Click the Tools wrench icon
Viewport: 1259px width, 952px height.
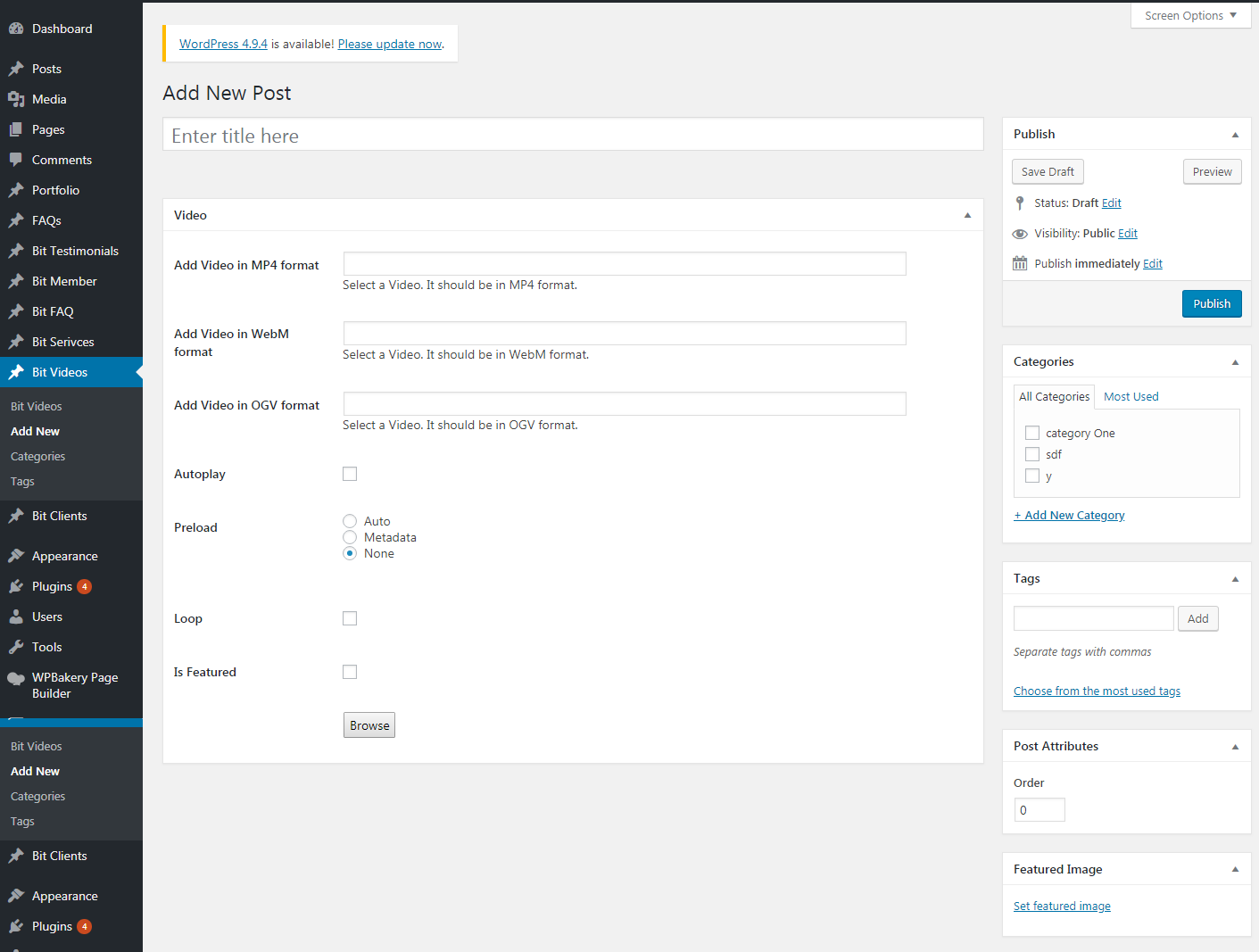tap(16, 647)
